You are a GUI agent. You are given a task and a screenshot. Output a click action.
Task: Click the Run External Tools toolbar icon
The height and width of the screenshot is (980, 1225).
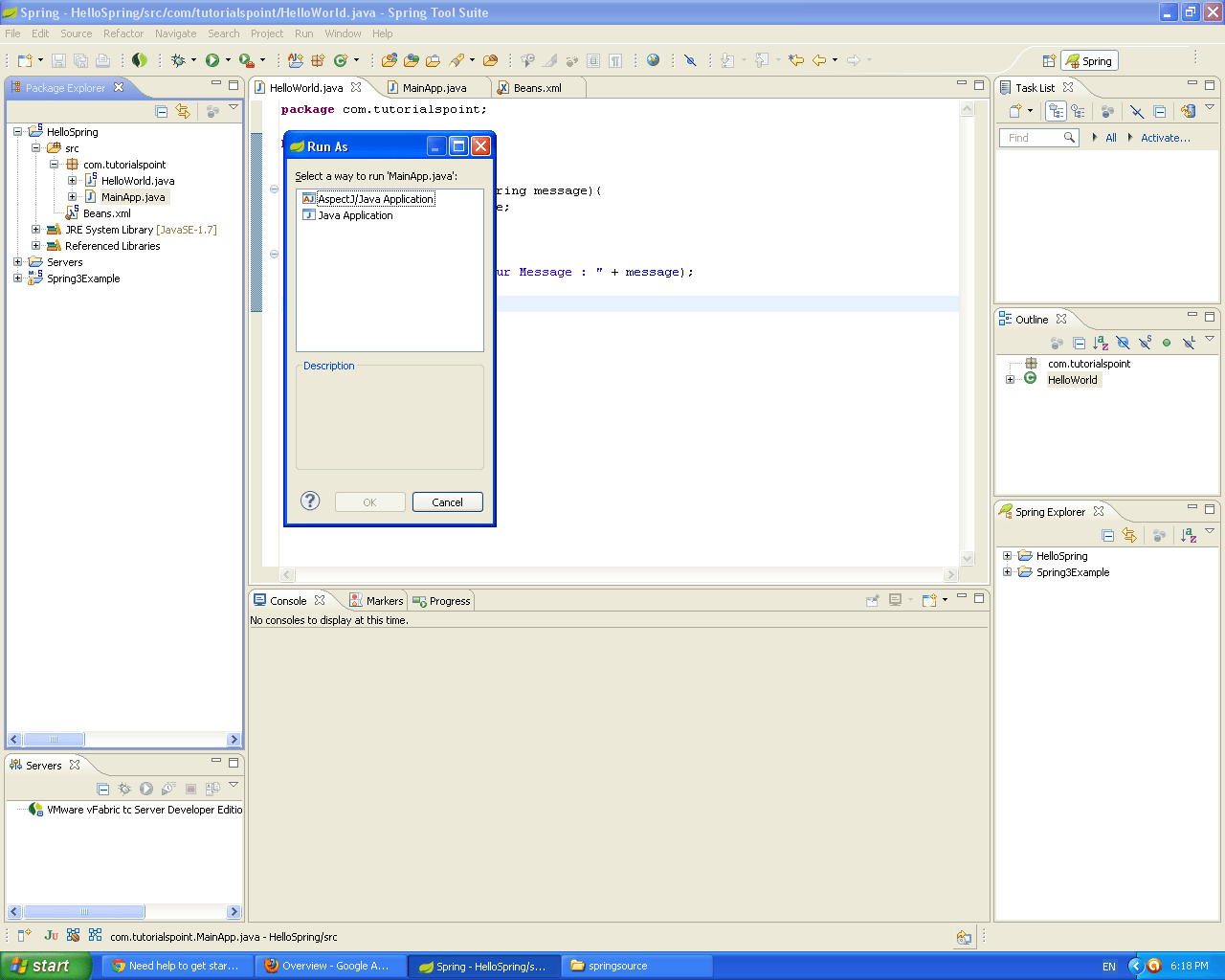tap(247, 60)
